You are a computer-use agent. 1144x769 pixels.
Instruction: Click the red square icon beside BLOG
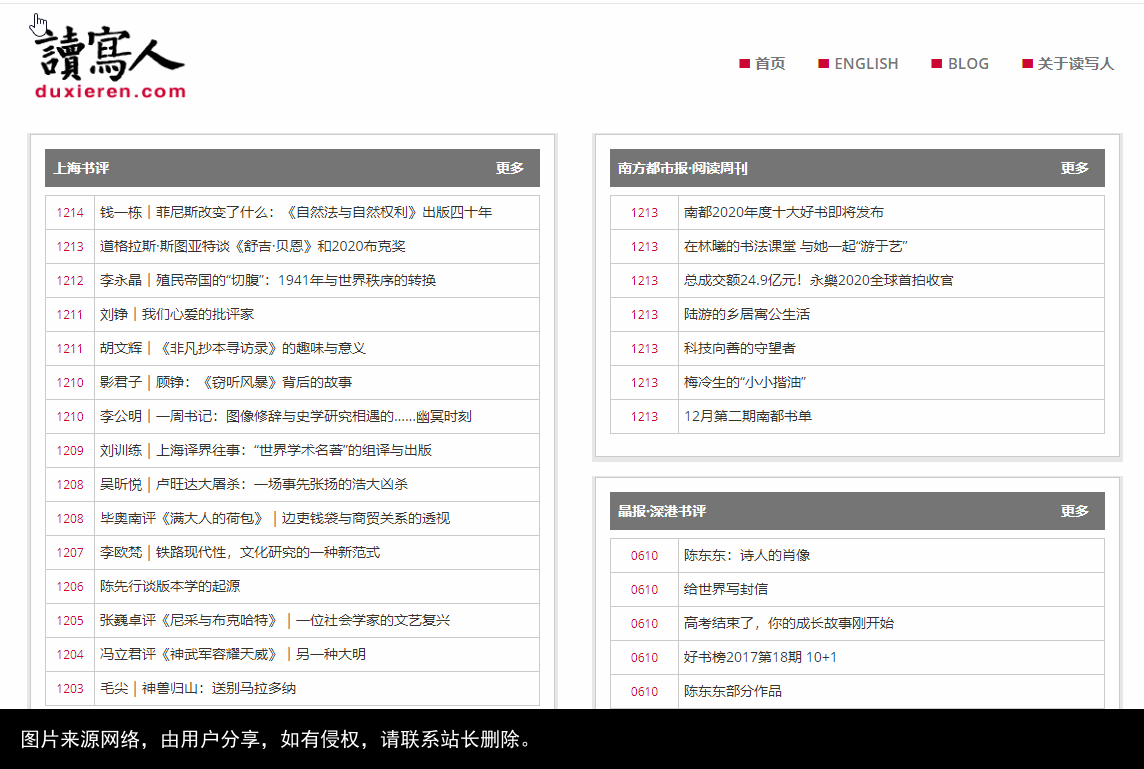point(936,63)
